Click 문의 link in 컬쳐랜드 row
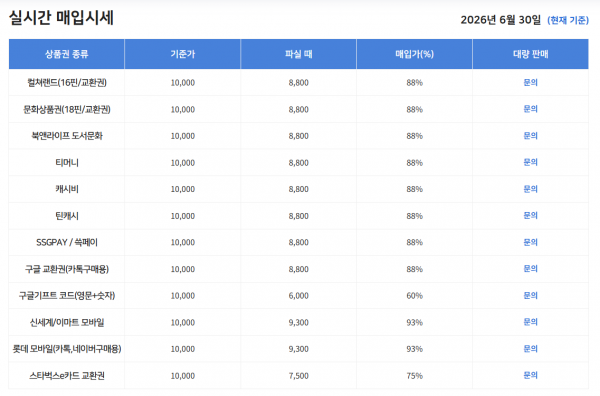600x396 pixels. 530,82
